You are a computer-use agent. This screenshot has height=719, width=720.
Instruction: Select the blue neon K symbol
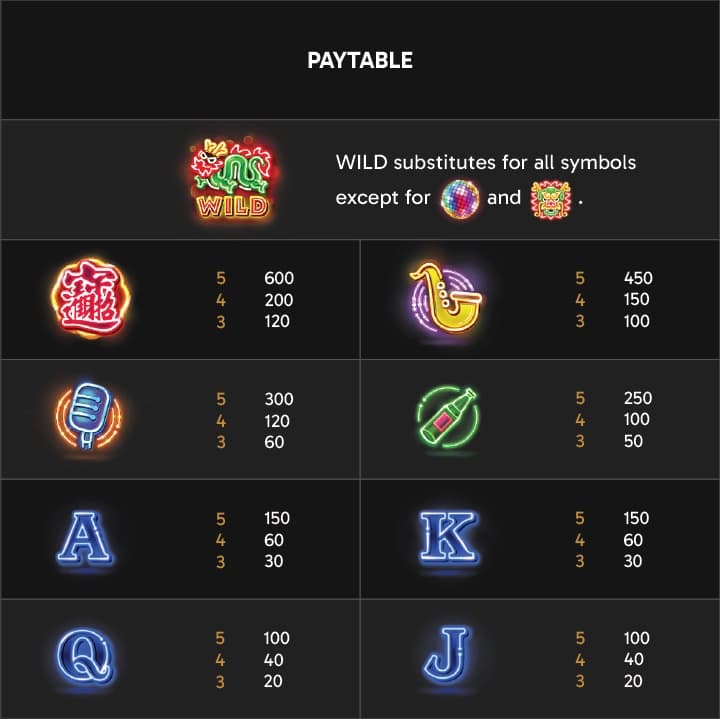pyautogui.click(x=448, y=538)
